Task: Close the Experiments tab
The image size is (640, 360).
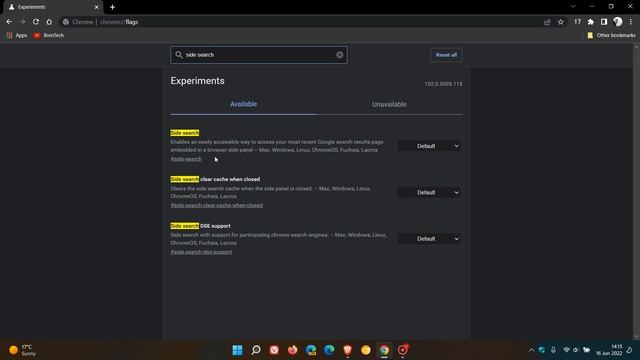Action: (x=96, y=7)
